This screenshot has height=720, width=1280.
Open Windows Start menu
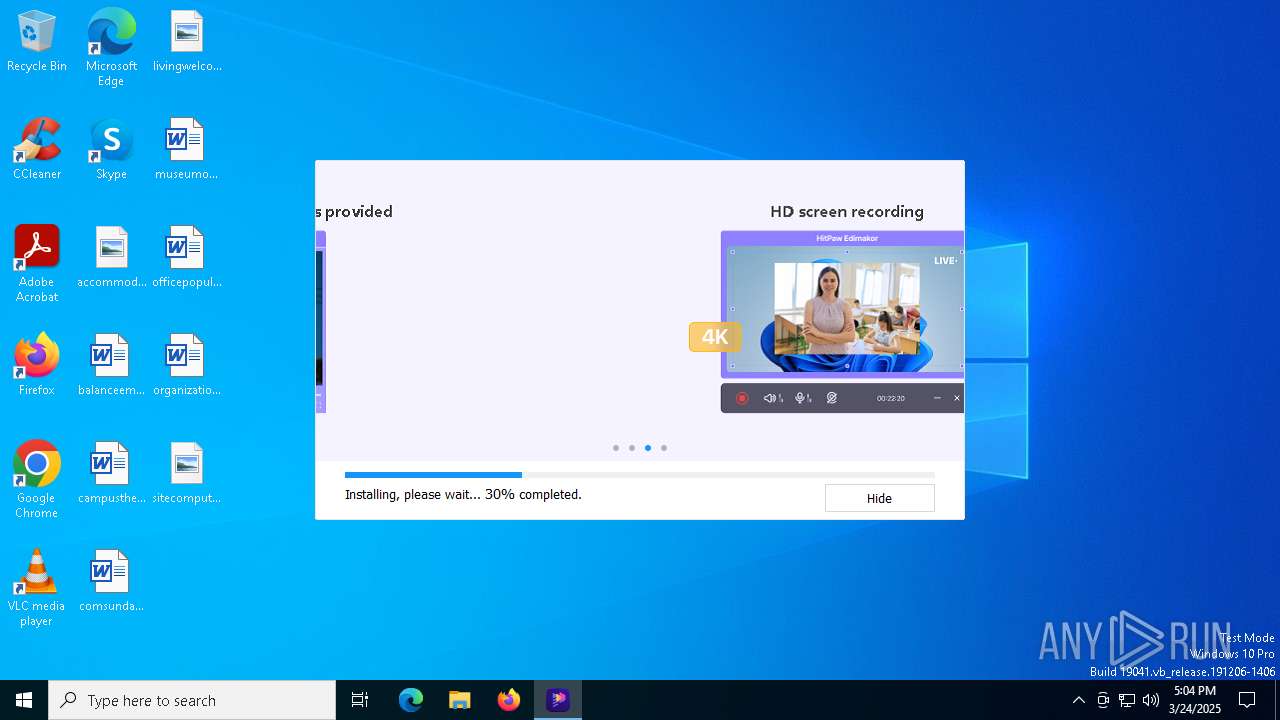[x=24, y=700]
